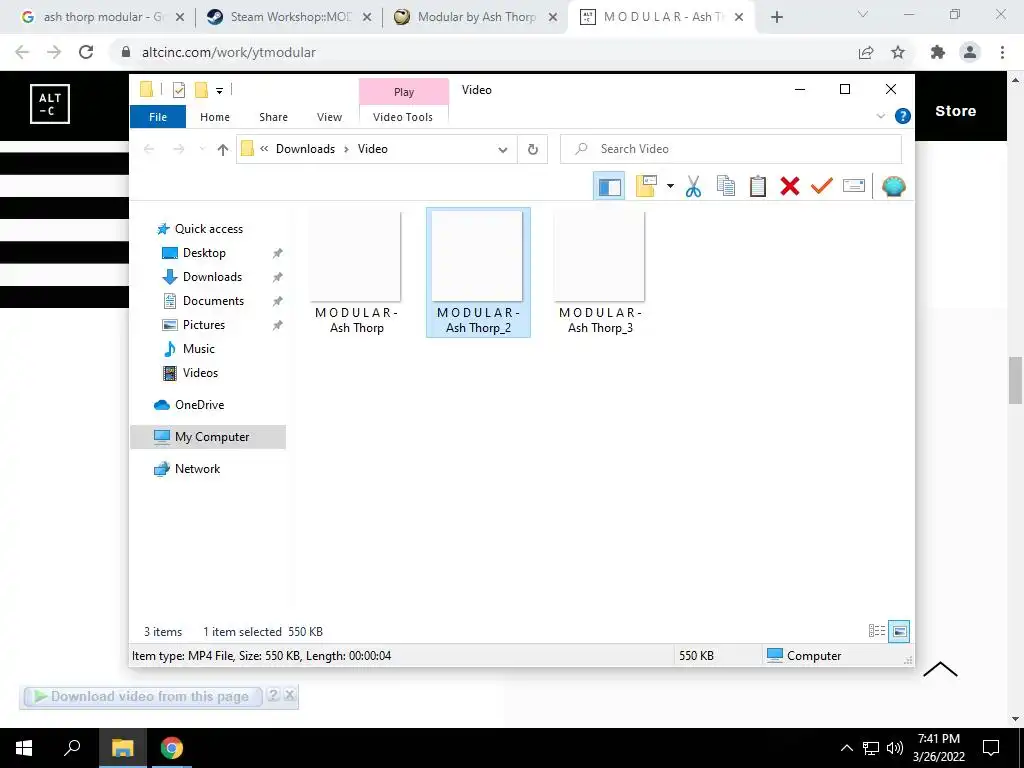Click the orange checkmark Properties icon

tap(822, 186)
